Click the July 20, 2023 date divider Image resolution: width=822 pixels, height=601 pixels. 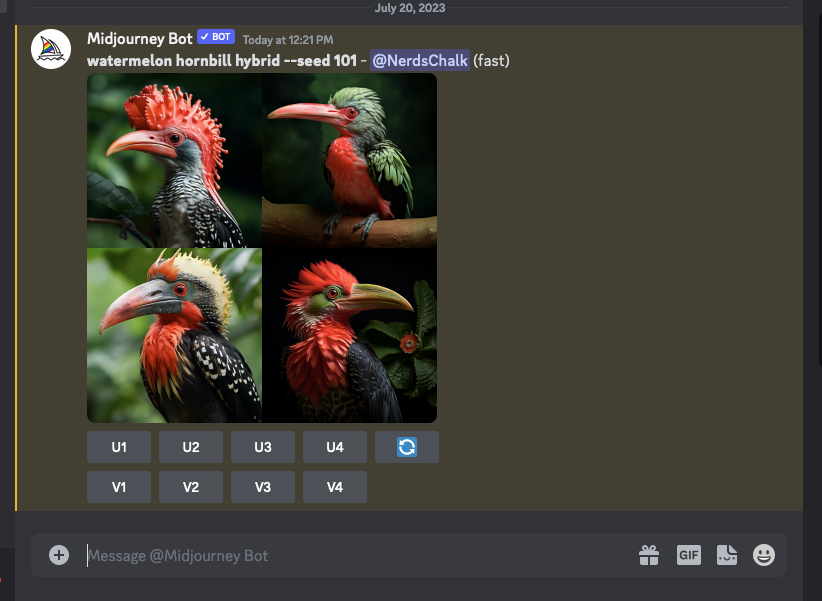[x=410, y=8]
